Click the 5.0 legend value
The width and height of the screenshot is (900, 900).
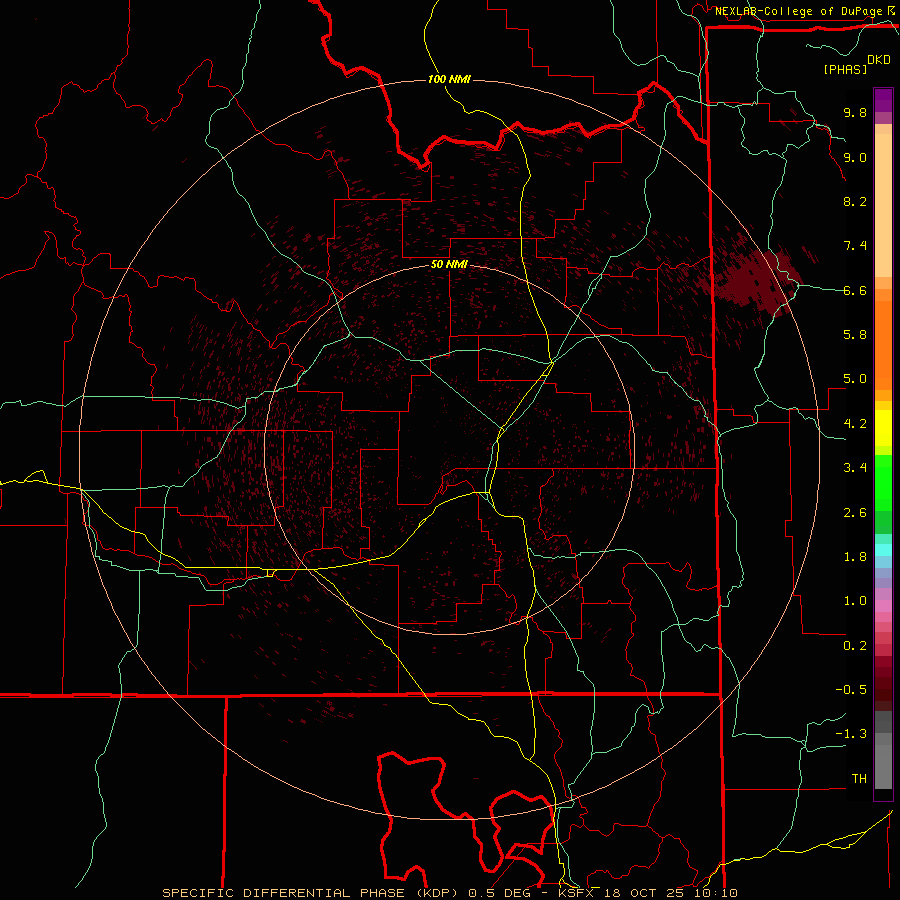click(855, 379)
